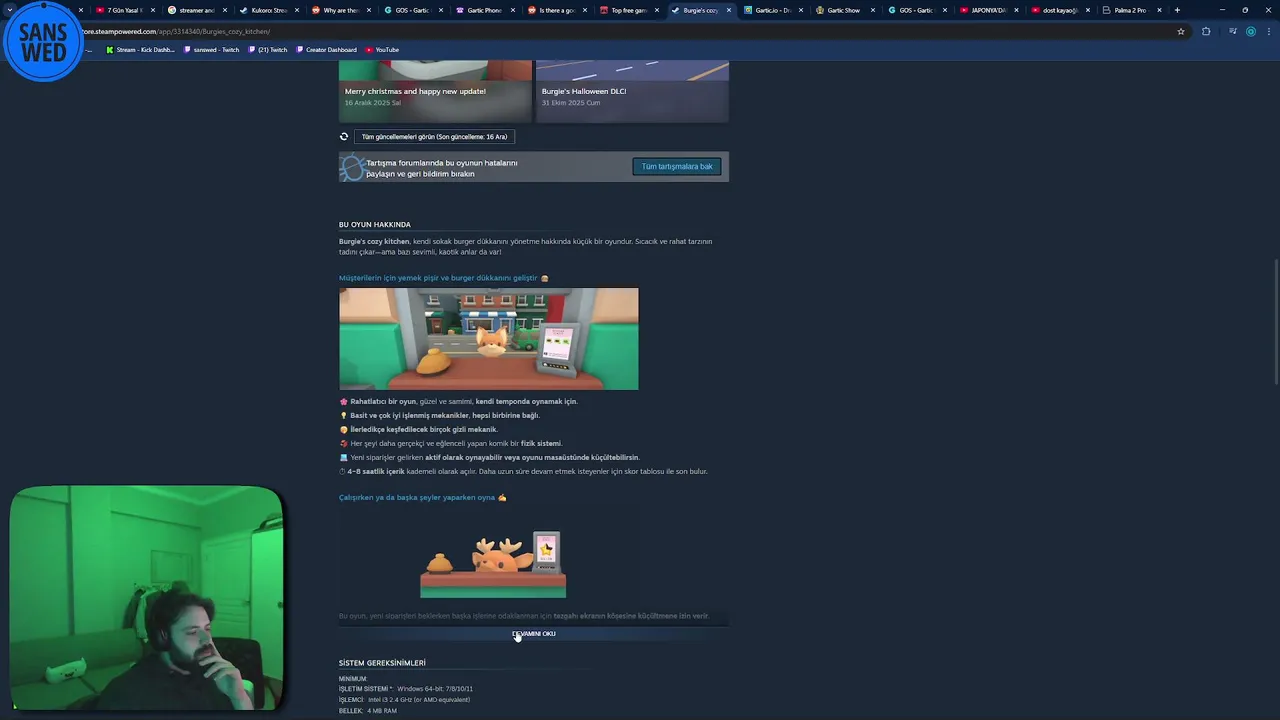Close the active 'Burgie's cozy' tab

pos(729,10)
